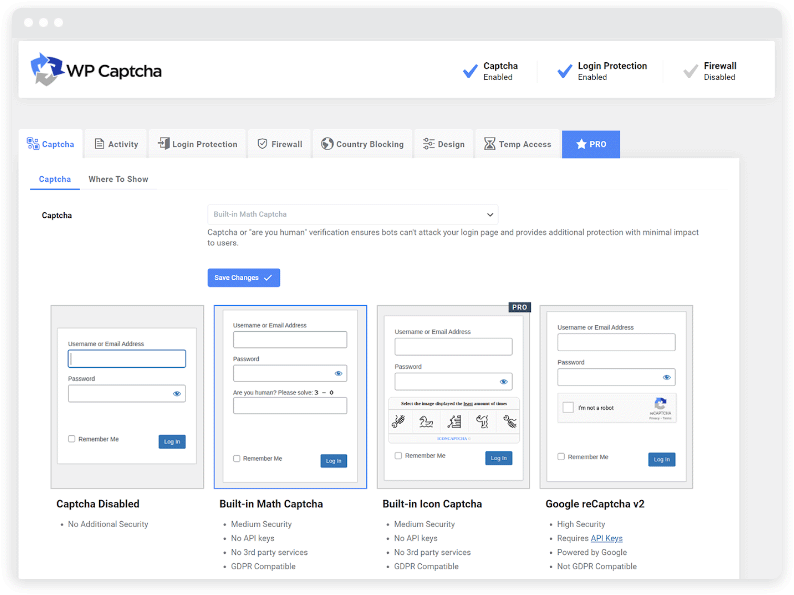
Task: Switch to the Where To Show subtab
Action: 118,180
